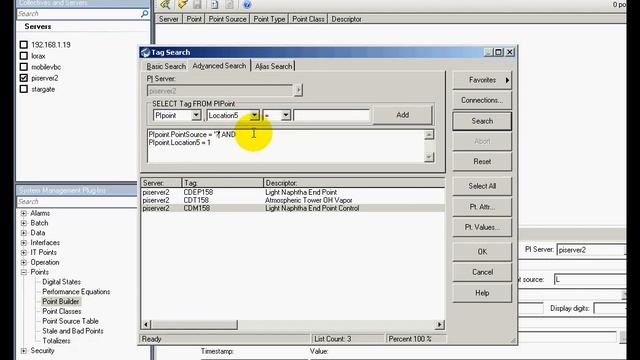The width and height of the screenshot is (640, 360).
Task: Click the query value input field
Action: (x=331, y=116)
